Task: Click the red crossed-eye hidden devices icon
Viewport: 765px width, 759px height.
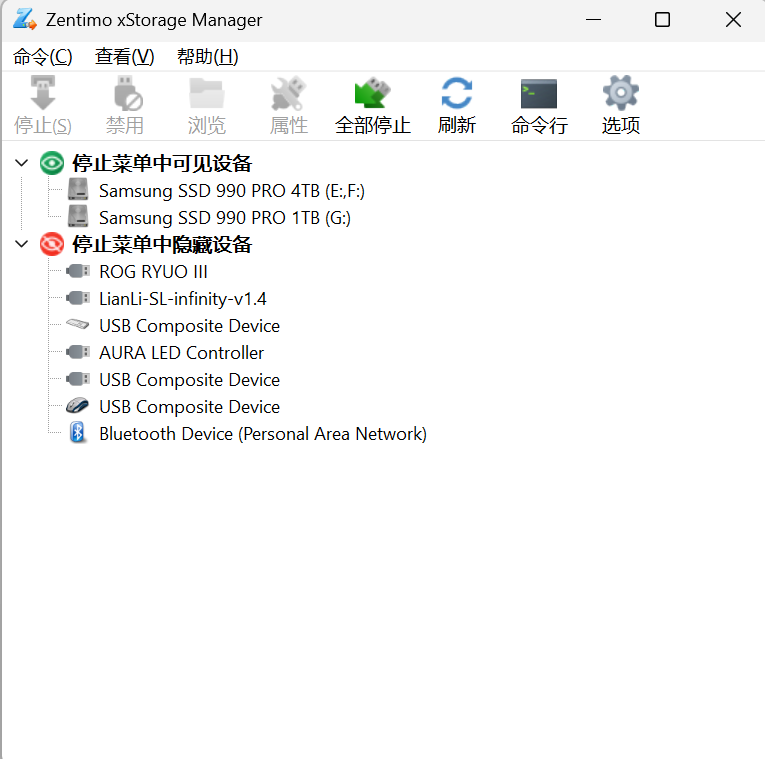Action: point(52,244)
